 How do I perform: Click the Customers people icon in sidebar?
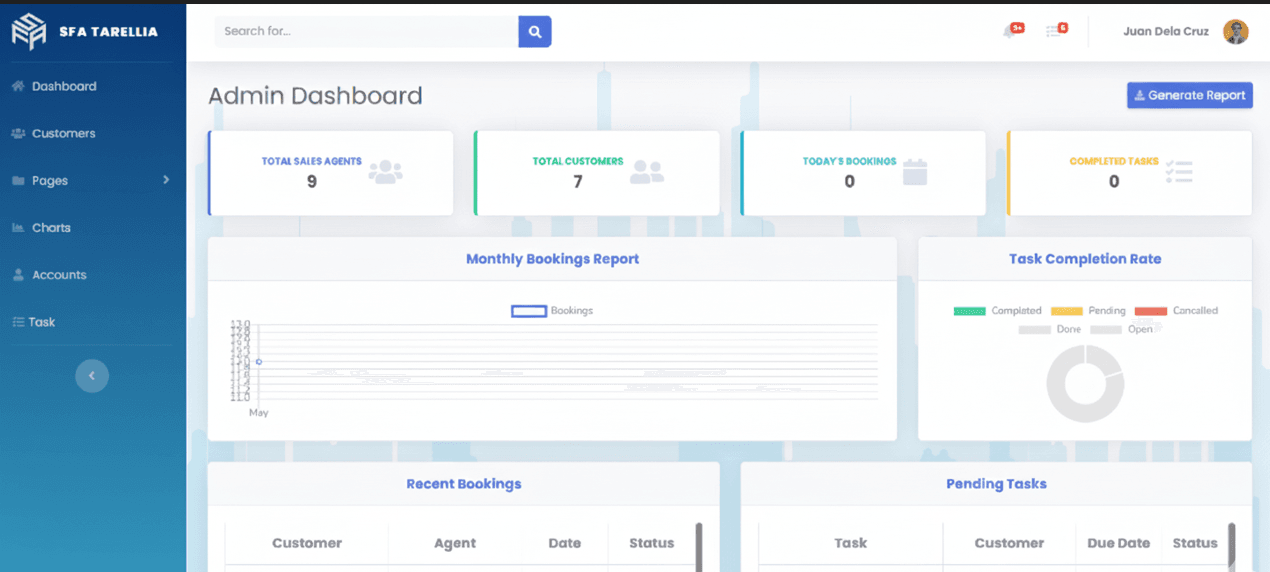[x=18, y=133]
